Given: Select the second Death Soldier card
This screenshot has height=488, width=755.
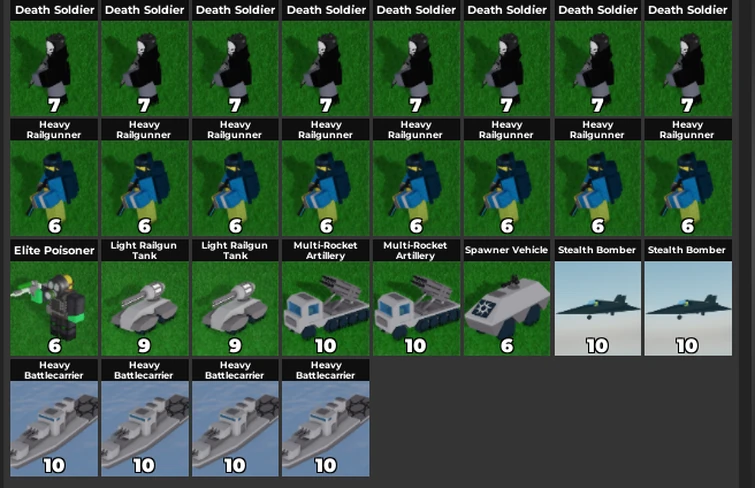Looking at the screenshot, I should [144, 58].
